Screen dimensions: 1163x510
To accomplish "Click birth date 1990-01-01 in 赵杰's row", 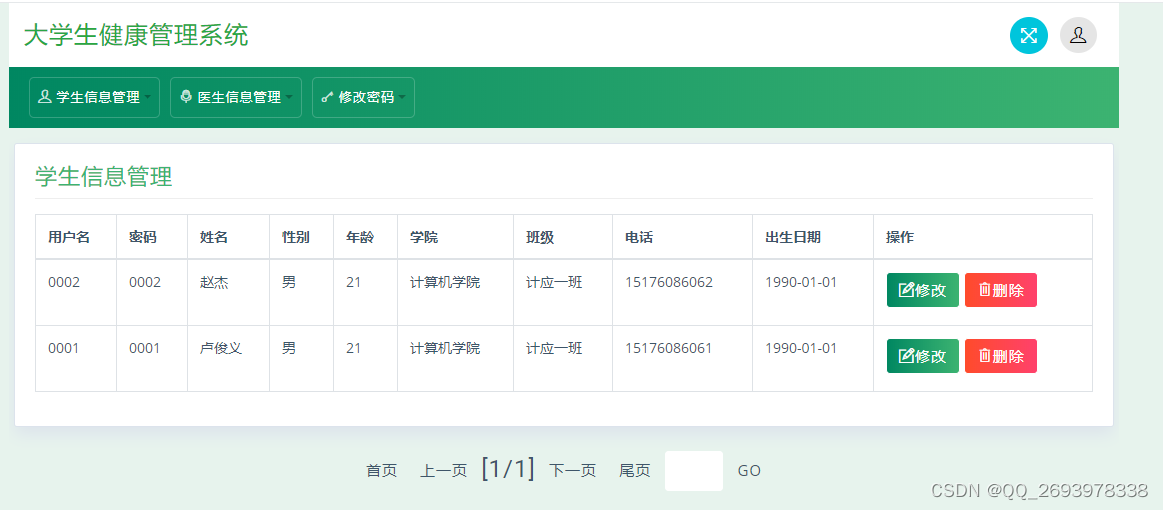I will pyautogui.click(x=801, y=282).
